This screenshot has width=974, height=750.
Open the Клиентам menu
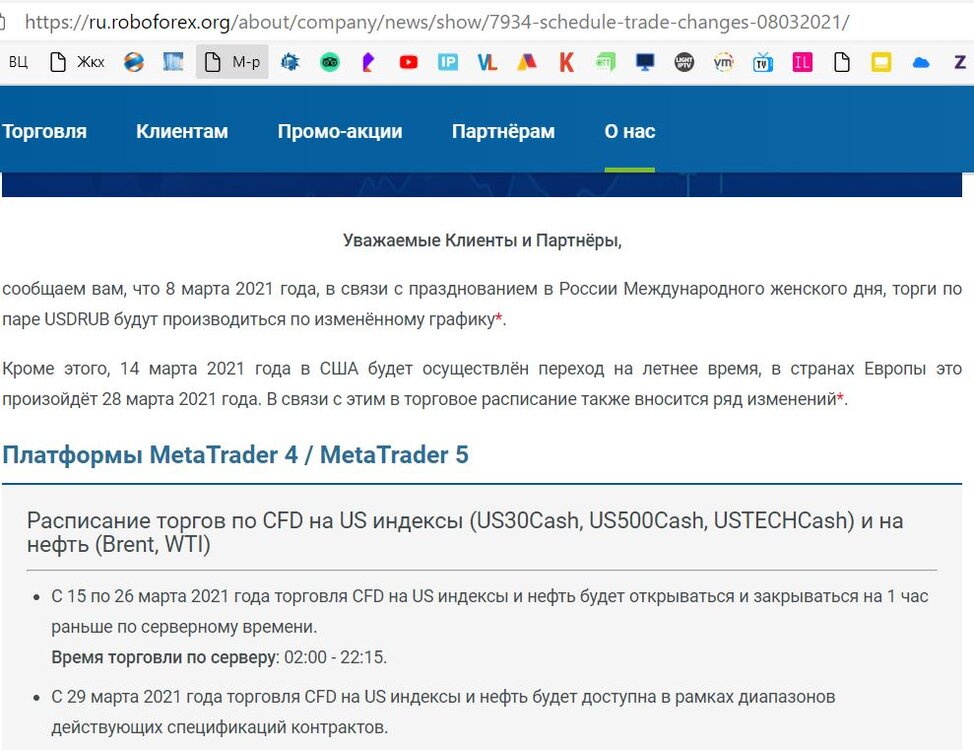pyautogui.click(x=182, y=131)
